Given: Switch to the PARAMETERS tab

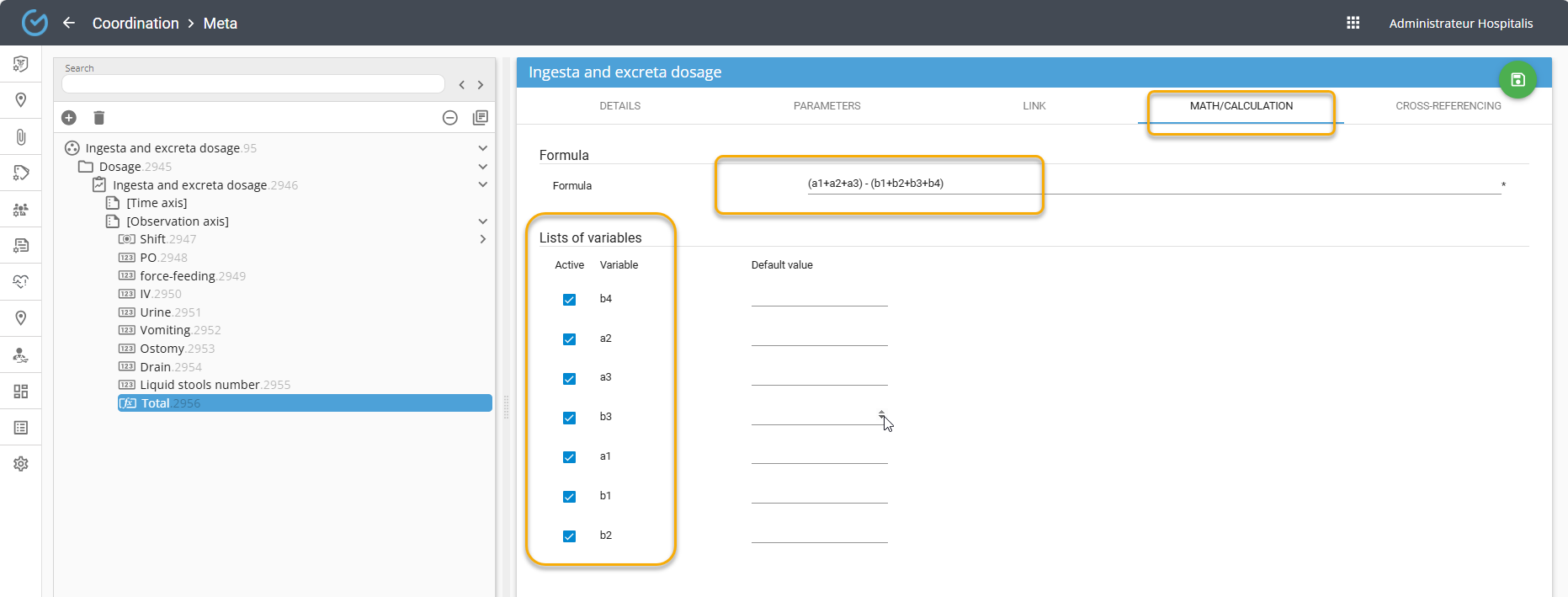Looking at the screenshot, I should 827,106.
